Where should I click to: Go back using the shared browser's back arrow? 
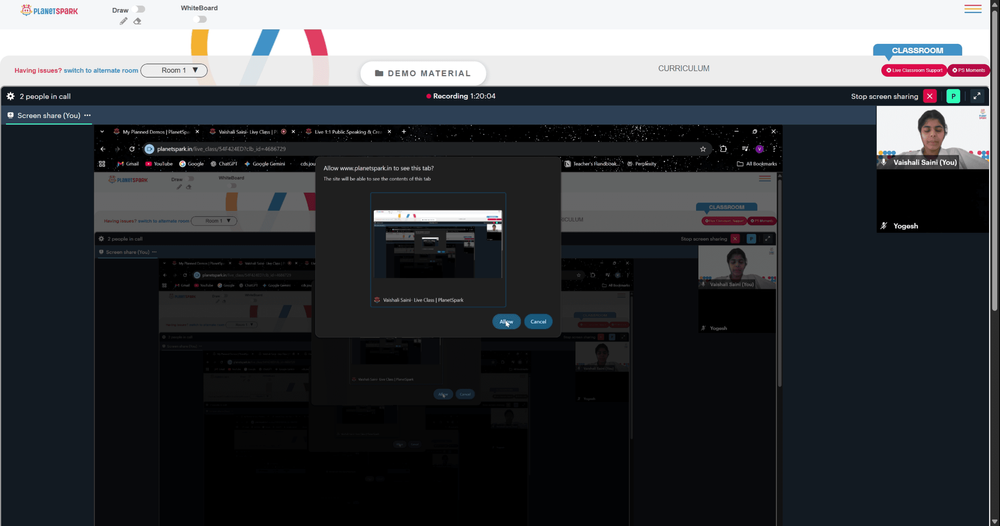(x=103, y=149)
